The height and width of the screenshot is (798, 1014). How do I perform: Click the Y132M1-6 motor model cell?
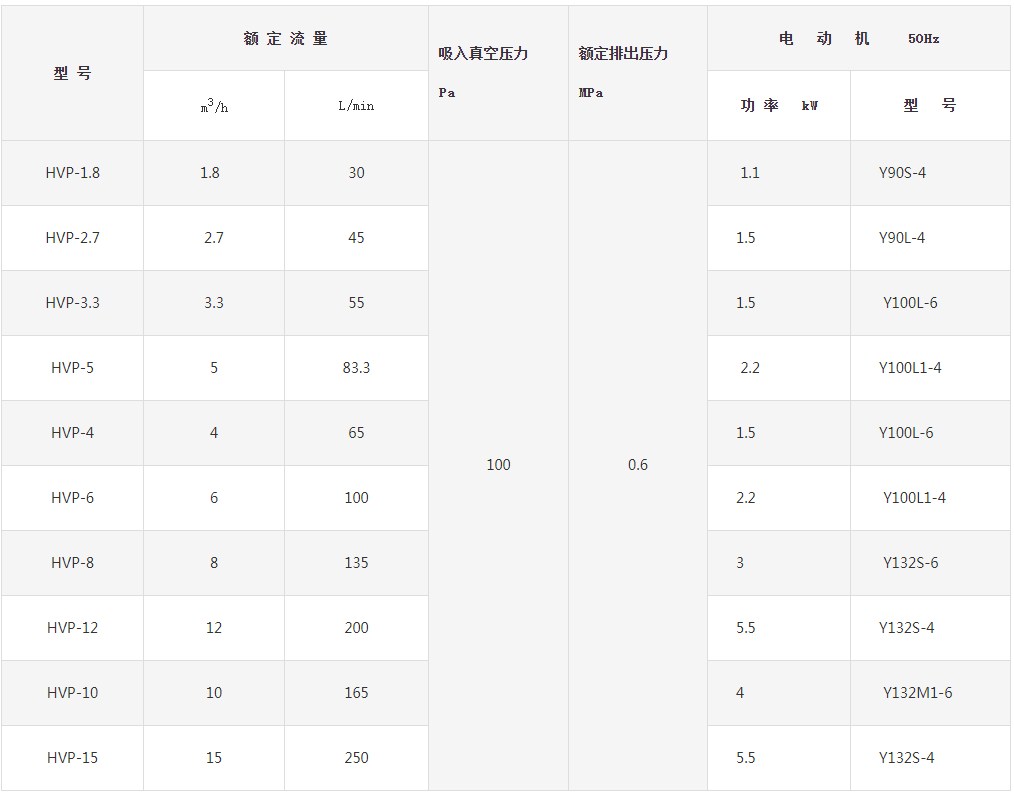[x=917, y=693]
